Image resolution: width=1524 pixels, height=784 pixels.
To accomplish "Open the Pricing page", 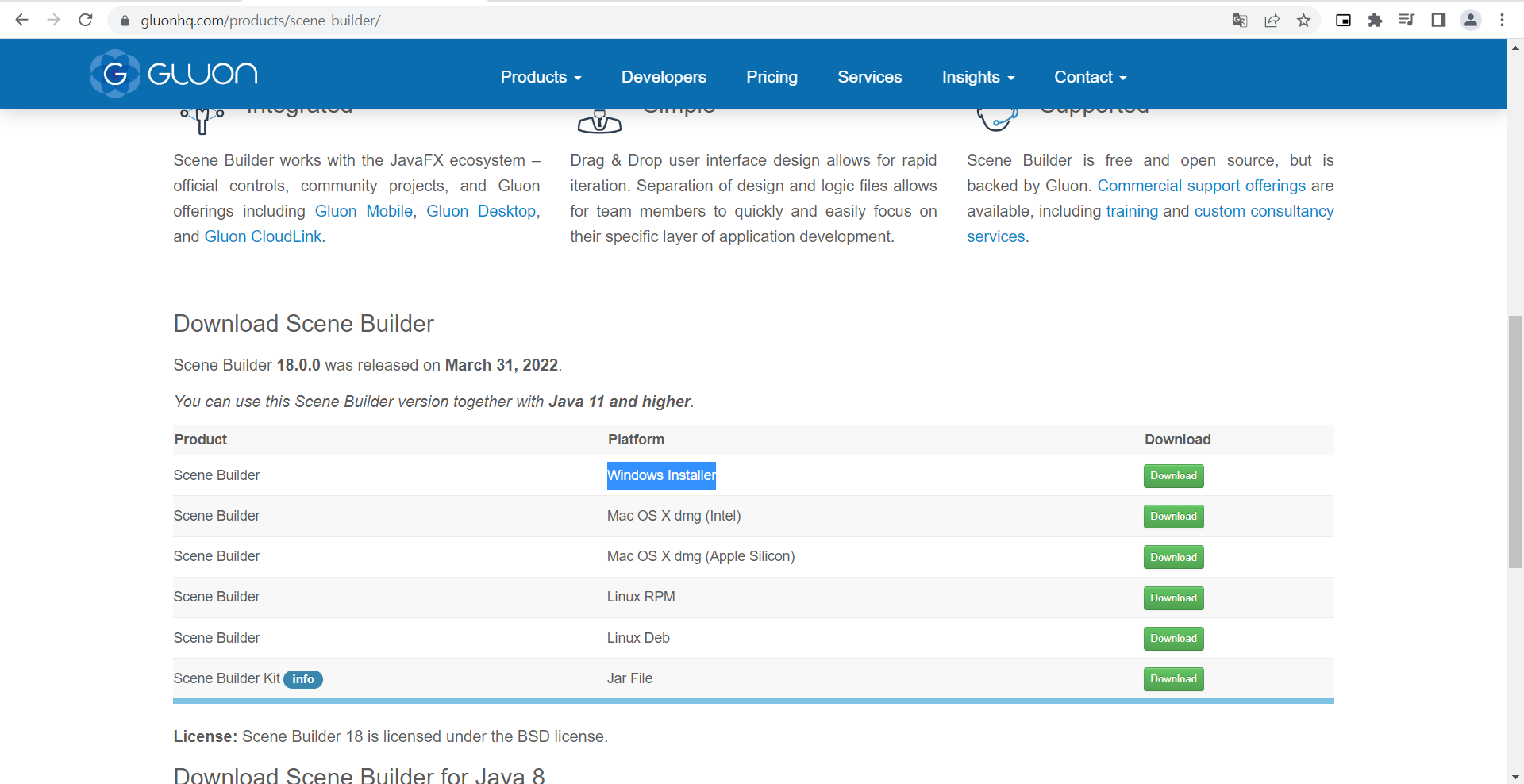I will (772, 77).
